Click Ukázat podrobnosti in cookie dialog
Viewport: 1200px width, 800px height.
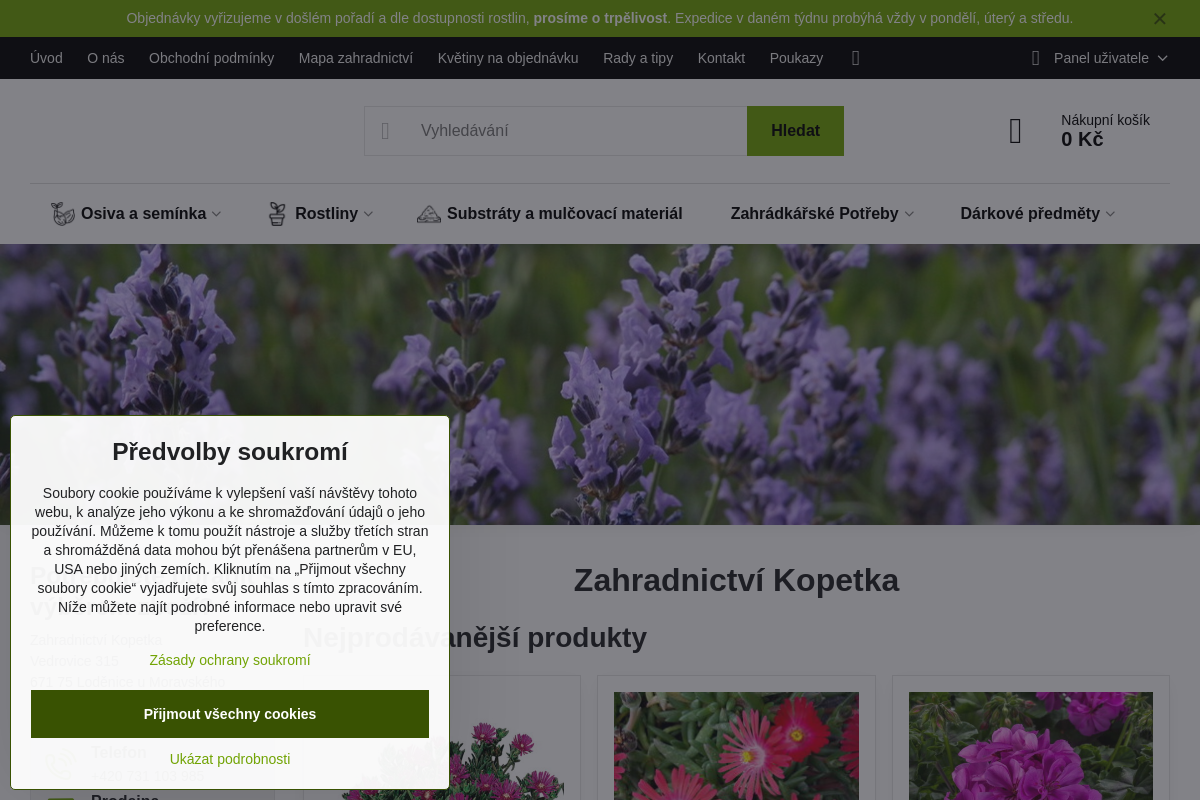[x=230, y=759]
